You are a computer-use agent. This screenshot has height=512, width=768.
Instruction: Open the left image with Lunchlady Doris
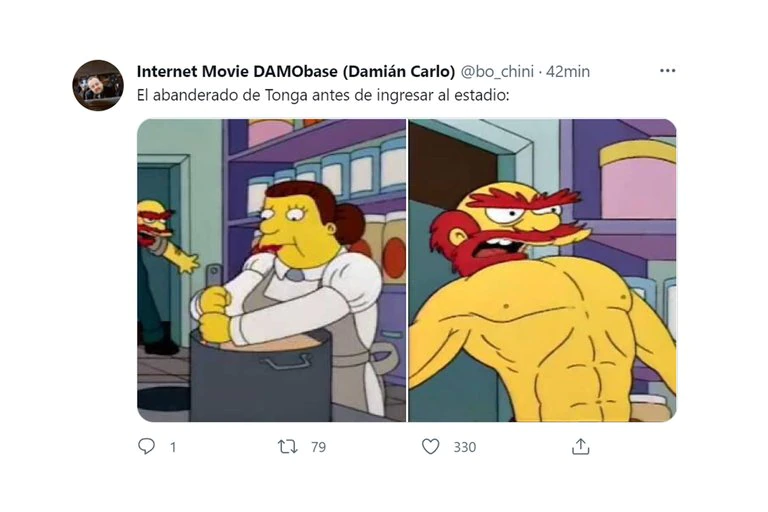tap(271, 270)
